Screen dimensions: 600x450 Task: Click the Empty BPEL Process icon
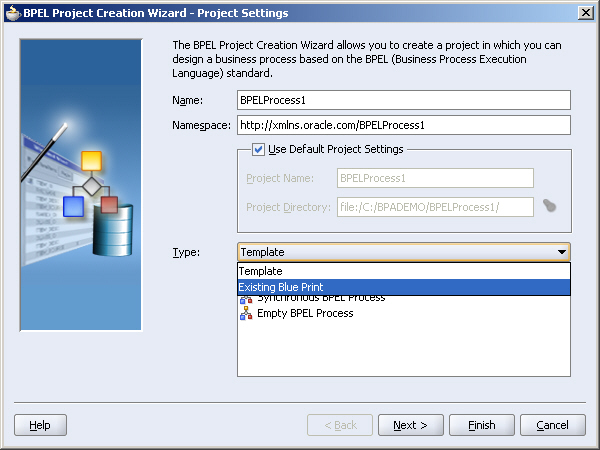(x=246, y=313)
